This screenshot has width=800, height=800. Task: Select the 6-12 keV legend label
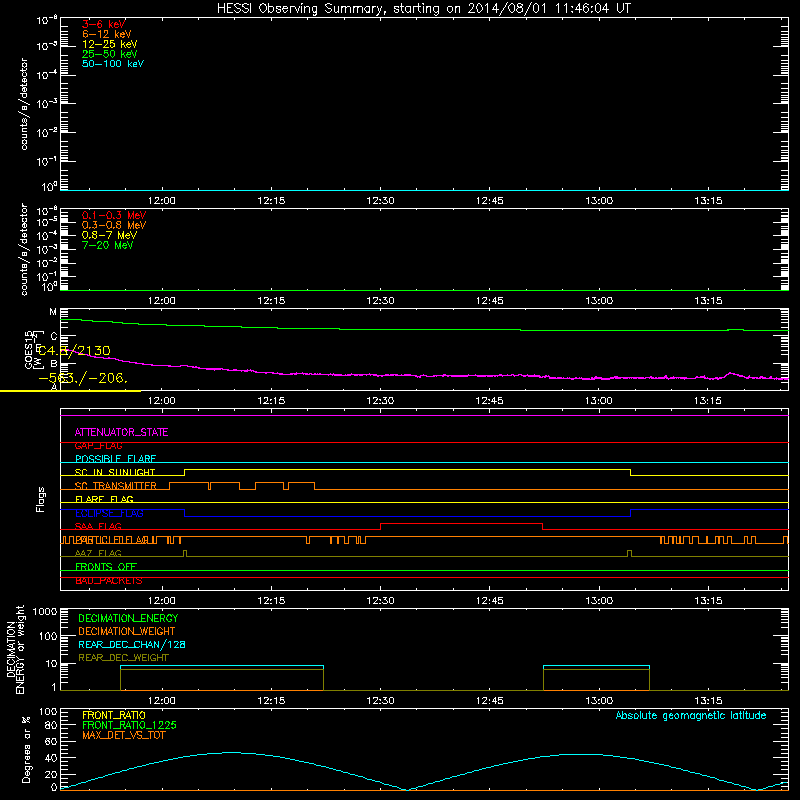pos(107,34)
